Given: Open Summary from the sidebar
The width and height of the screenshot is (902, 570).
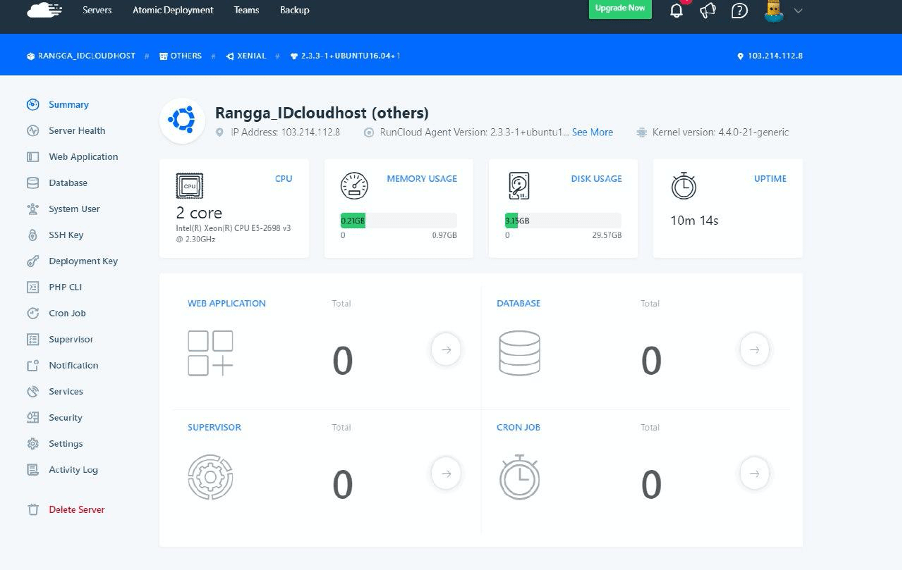Looking at the screenshot, I should point(68,105).
